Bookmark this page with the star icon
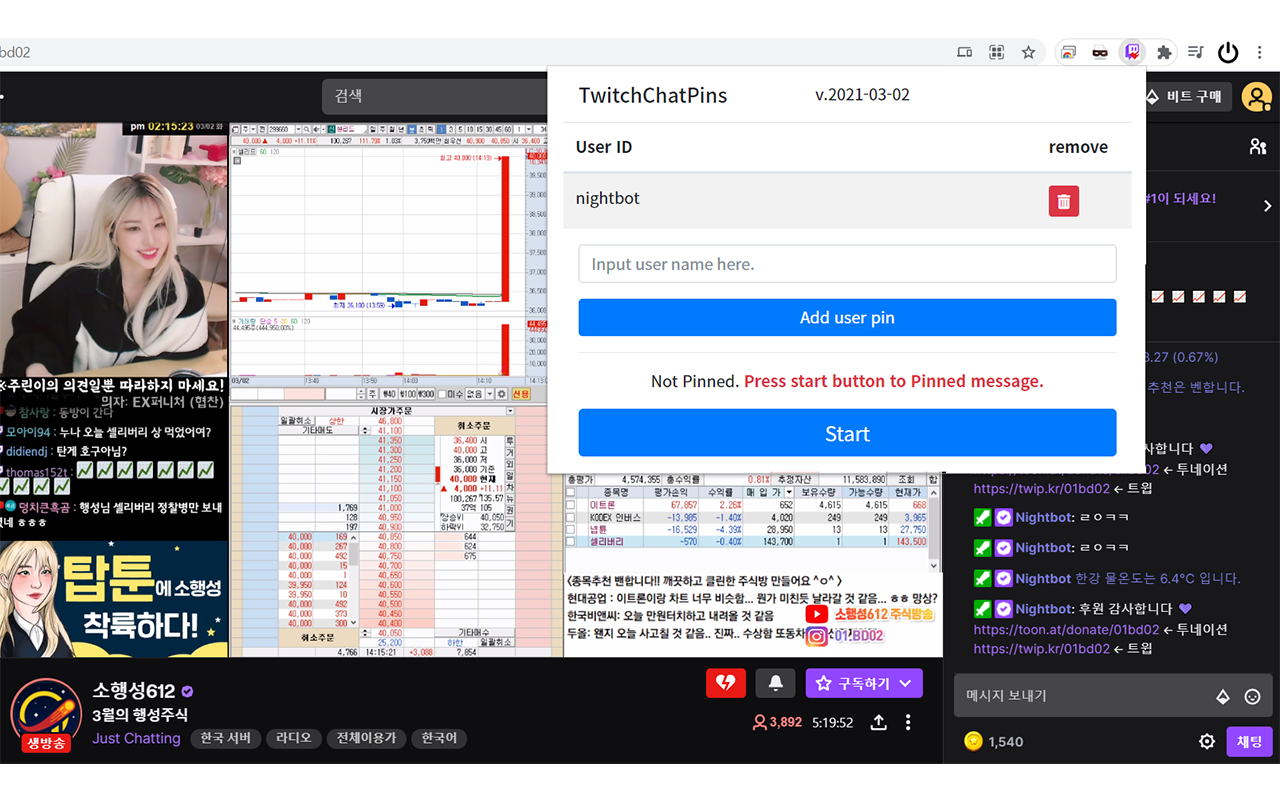 pos(1028,52)
